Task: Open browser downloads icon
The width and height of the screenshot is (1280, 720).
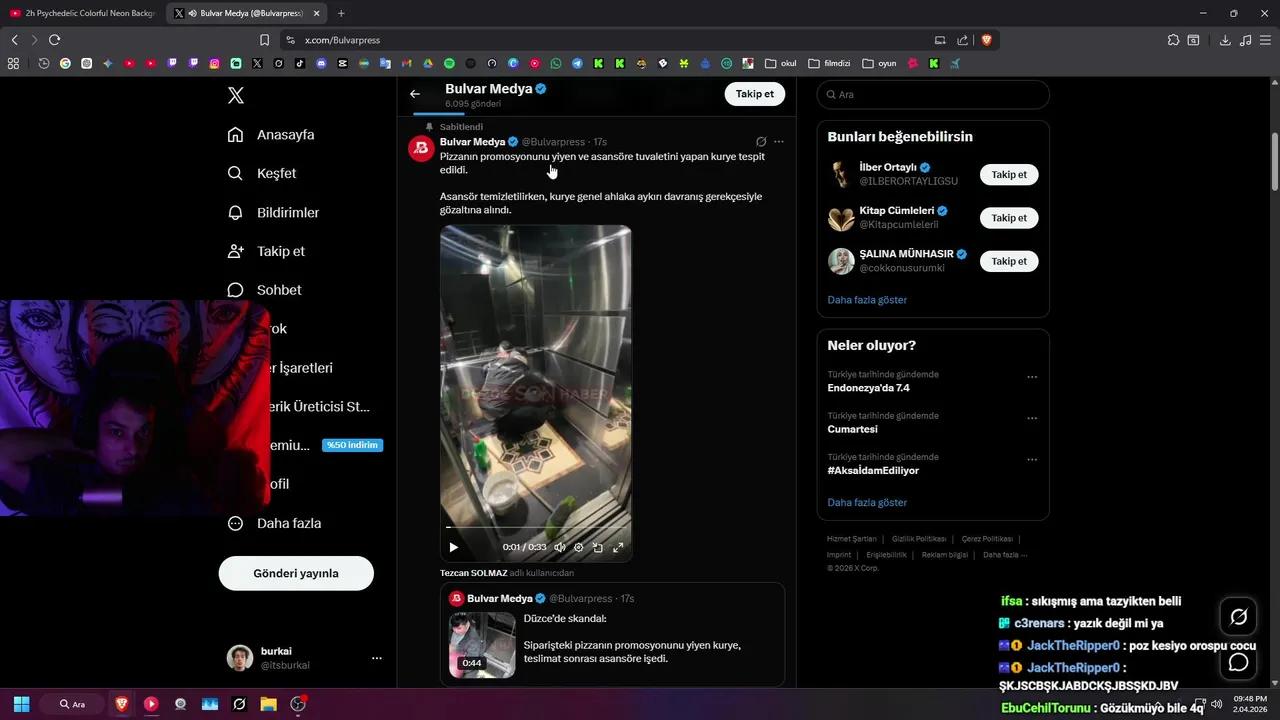Action: [x=1225, y=40]
